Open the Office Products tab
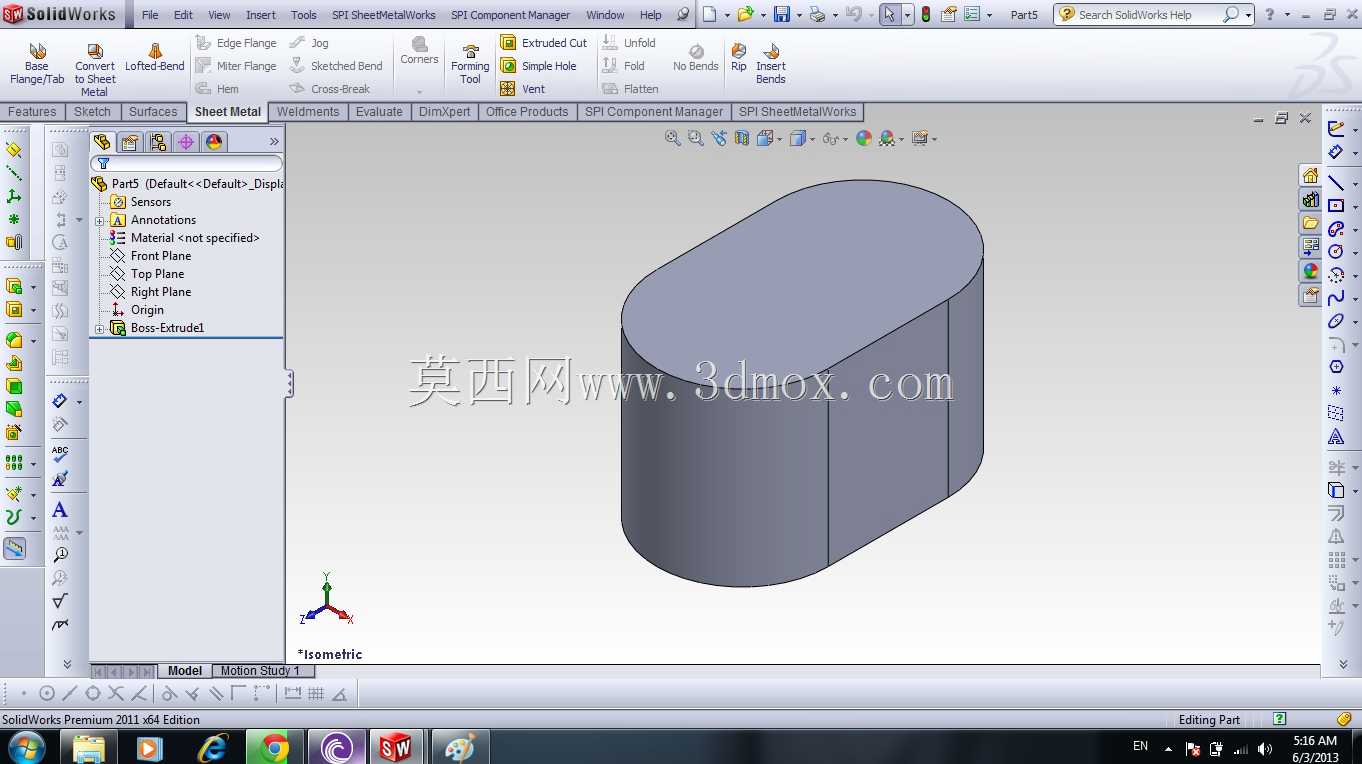 [527, 112]
